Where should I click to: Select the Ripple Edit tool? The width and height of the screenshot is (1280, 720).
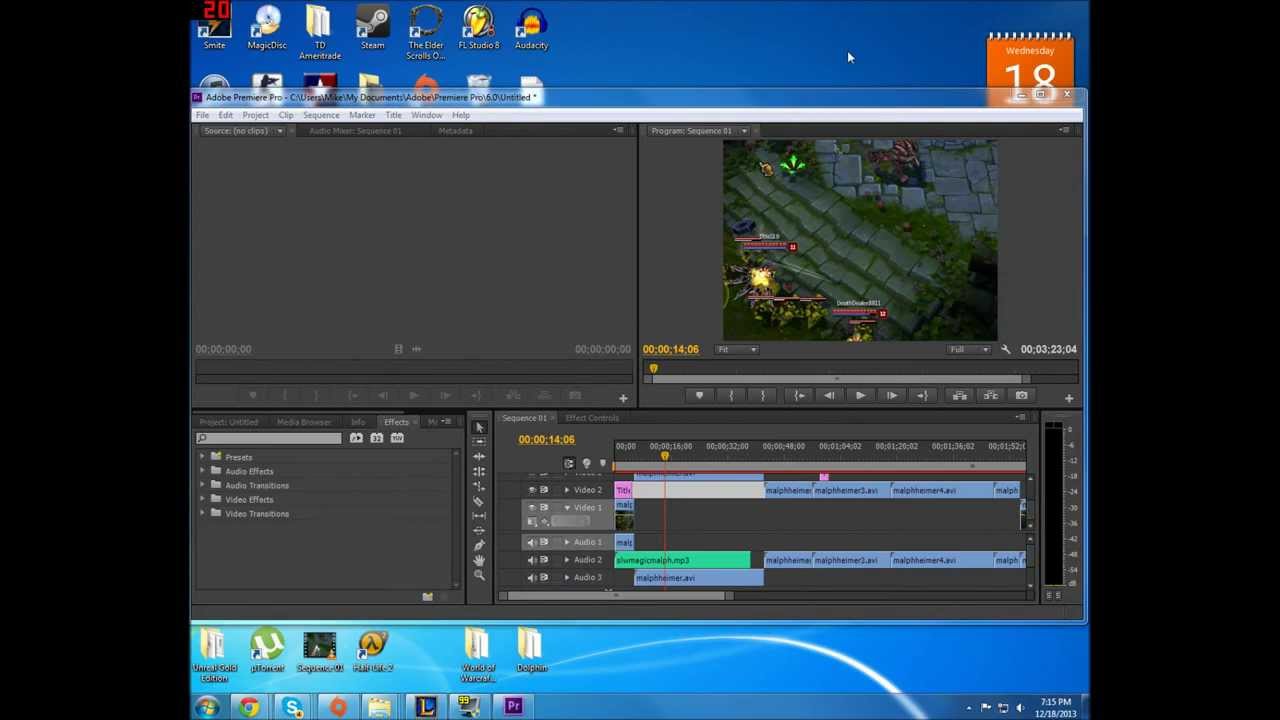click(479, 456)
